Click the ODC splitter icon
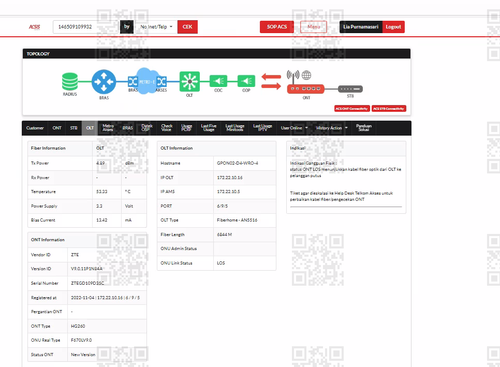 click(x=218, y=81)
